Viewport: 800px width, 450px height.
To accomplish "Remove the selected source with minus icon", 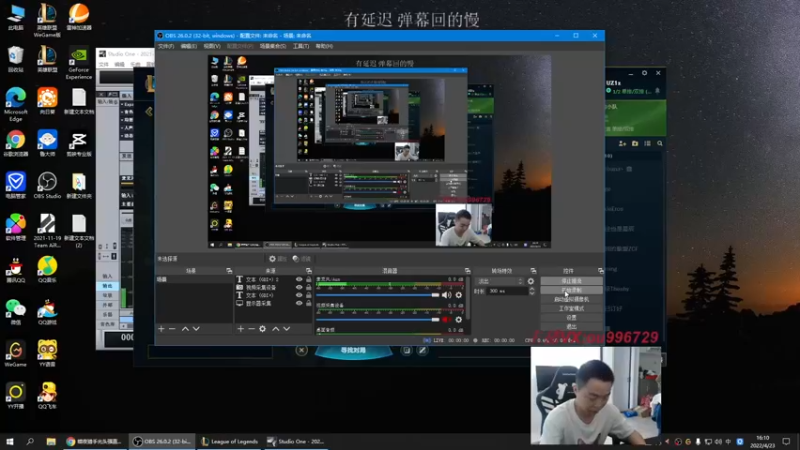I will point(252,329).
